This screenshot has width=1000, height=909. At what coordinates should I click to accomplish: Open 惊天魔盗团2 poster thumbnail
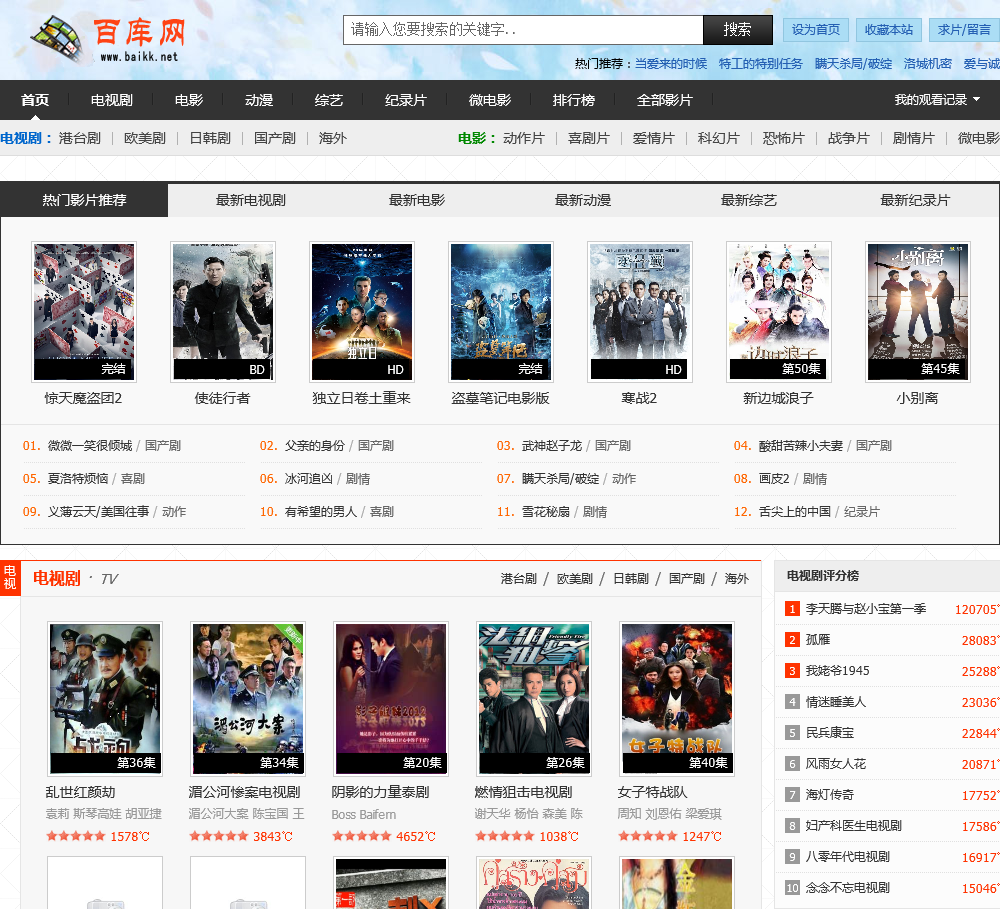pos(84,312)
